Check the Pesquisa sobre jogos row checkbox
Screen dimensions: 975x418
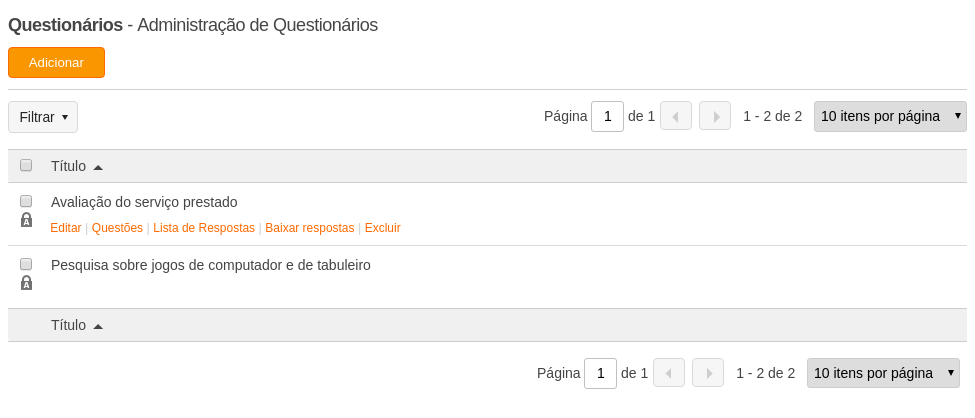(x=26, y=264)
